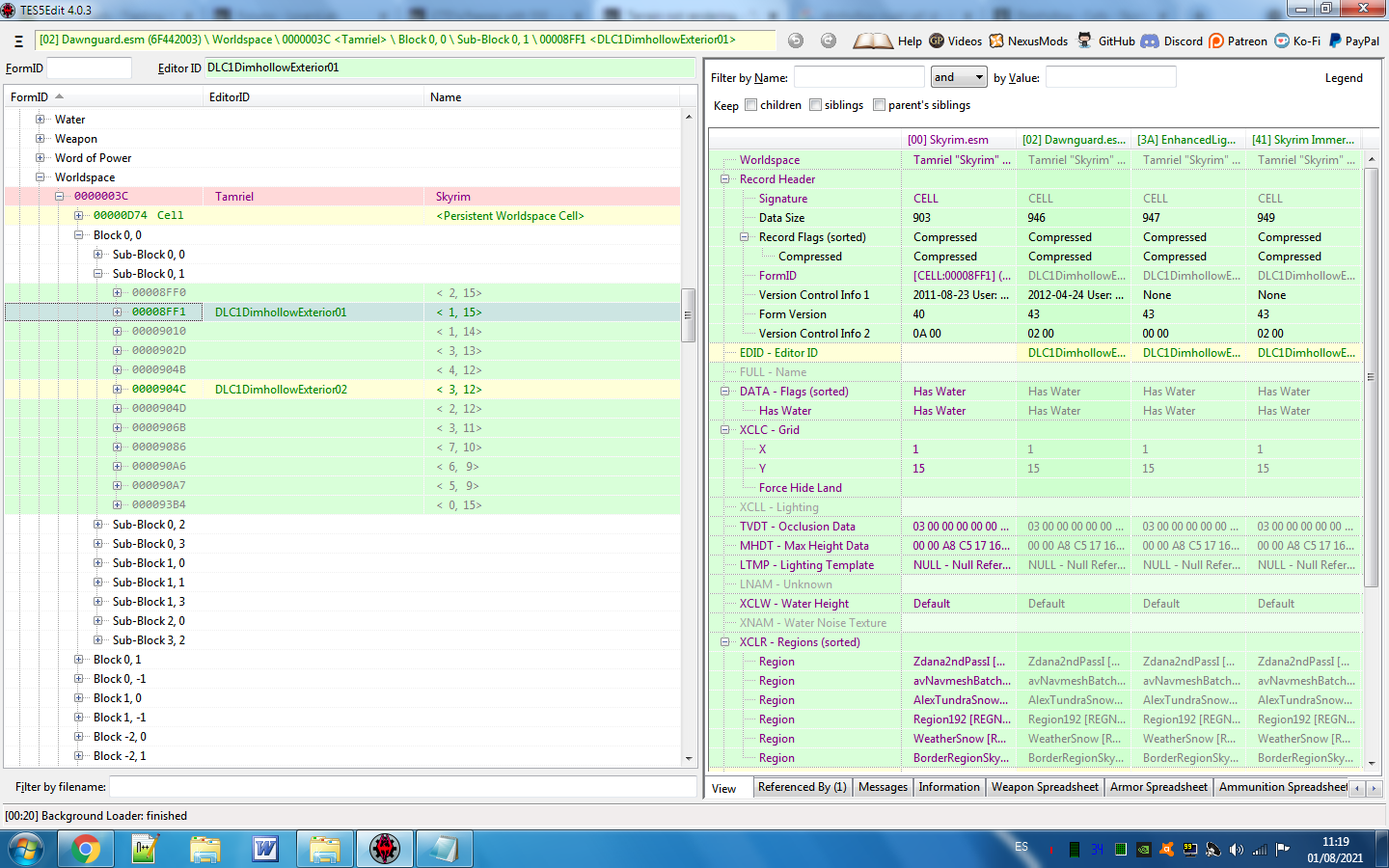Collapse the Block 0, 0 node
Viewport: 1389px width, 868px height.
pyautogui.click(x=79, y=235)
